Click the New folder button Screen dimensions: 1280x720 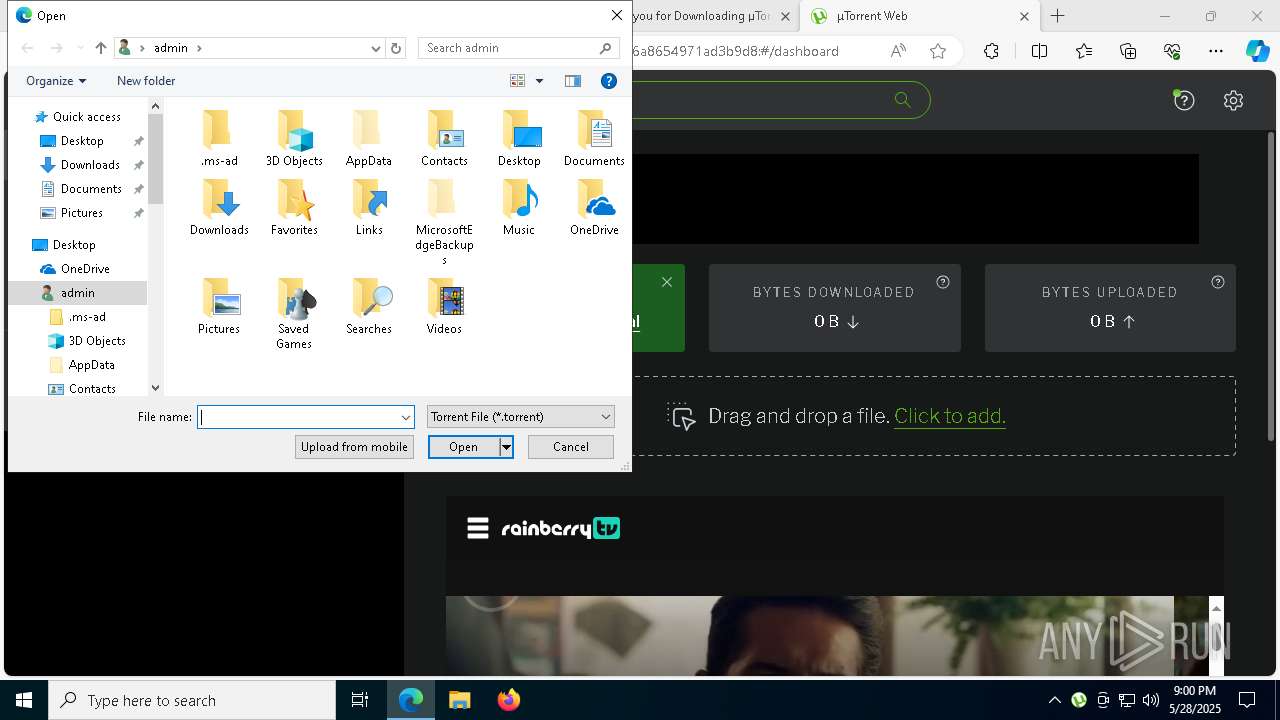[146, 81]
